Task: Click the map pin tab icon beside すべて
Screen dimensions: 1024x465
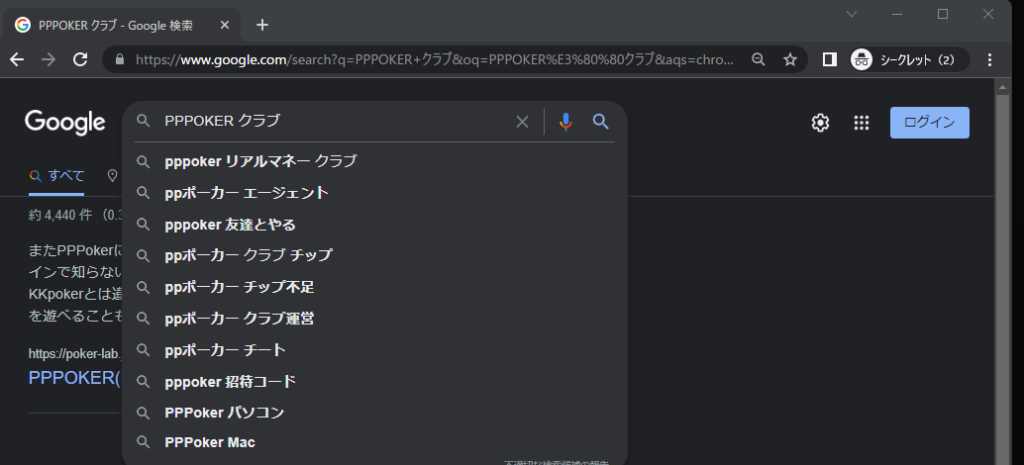Action: click(x=112, y=176)
